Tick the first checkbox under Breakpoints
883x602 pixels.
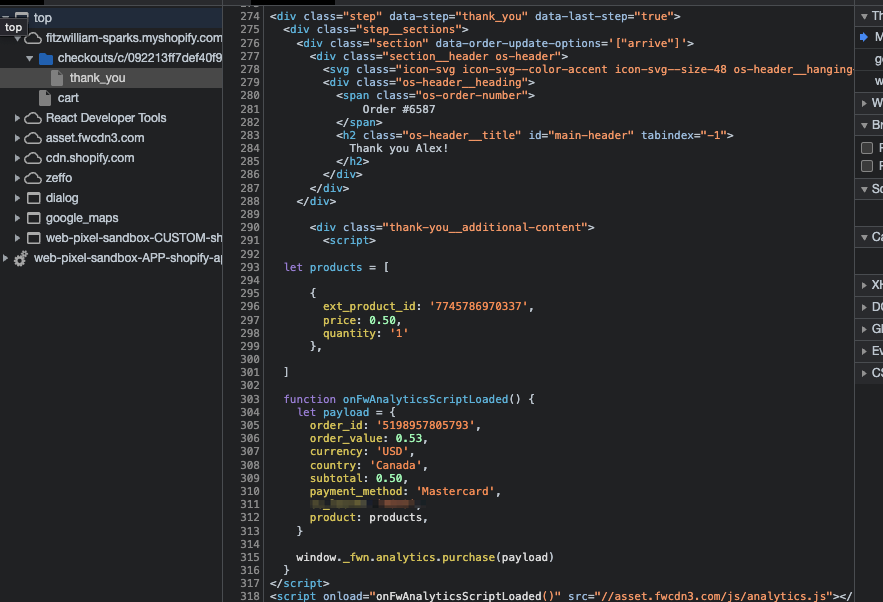[x=867, y=148]
